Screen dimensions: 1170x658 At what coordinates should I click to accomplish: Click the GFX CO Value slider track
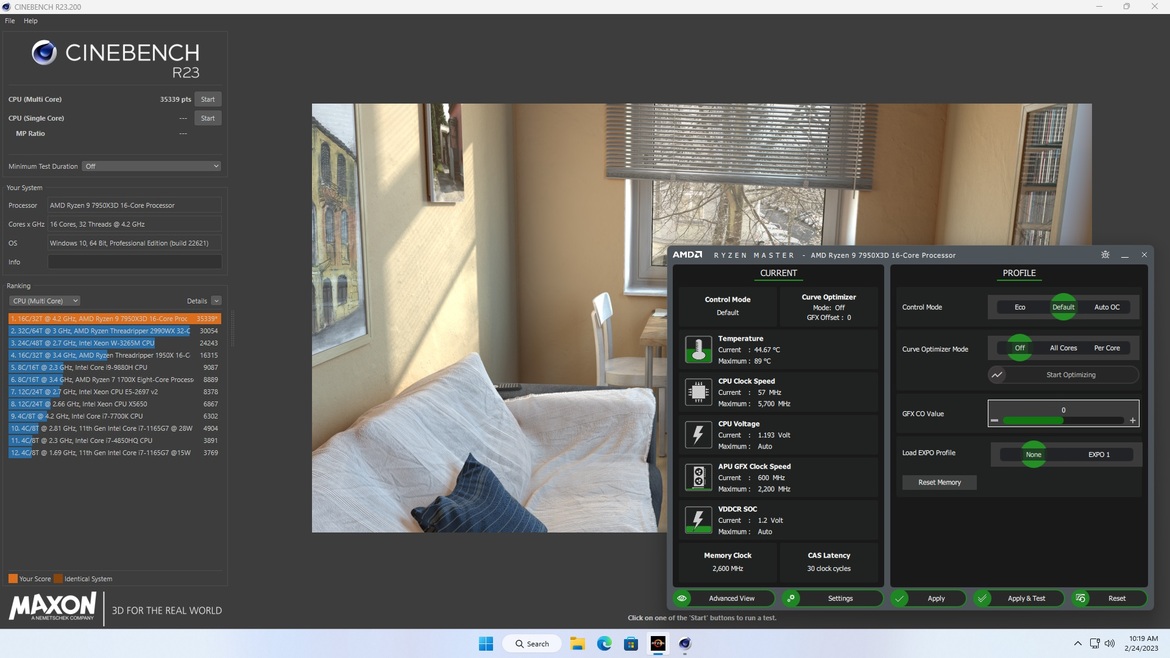[x=1063, y=421]
